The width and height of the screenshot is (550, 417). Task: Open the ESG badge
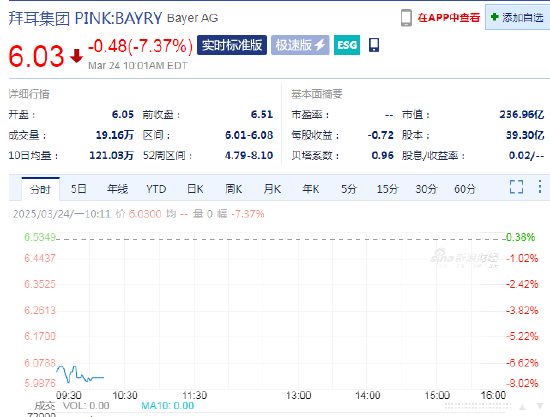coord(347,45)
